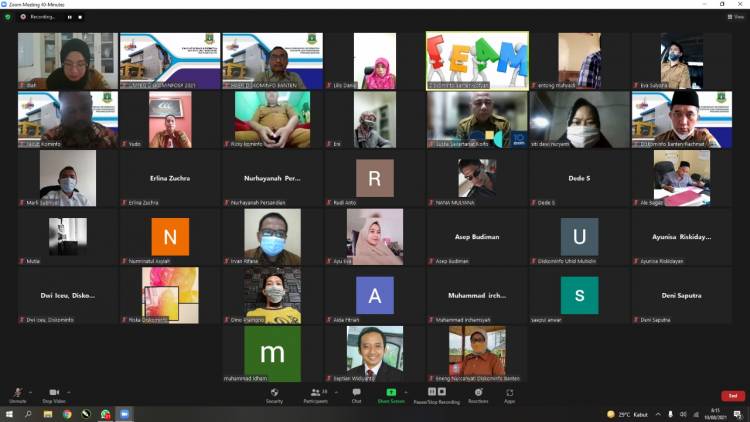Stop recording from top-left indicator
Image resolution: width=750 pixels, height=422 pixels.
tap(80, 17)
